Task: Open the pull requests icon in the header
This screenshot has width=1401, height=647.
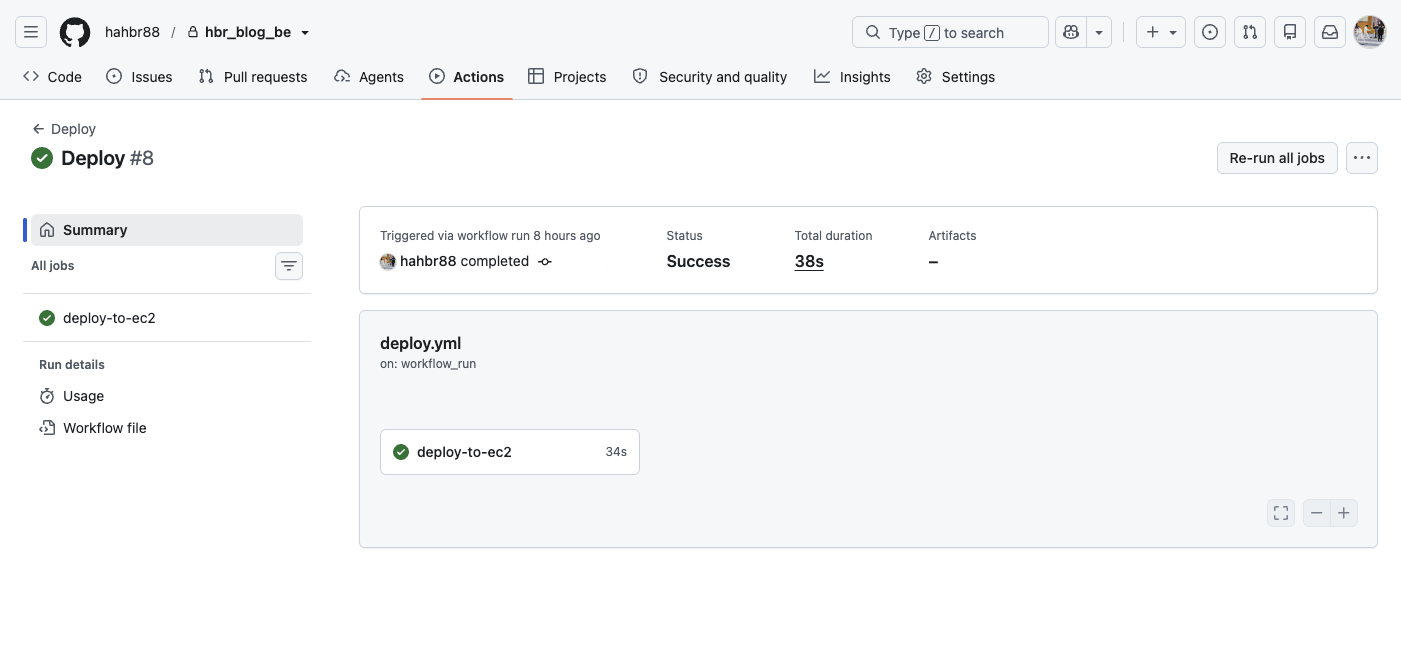Action: (1250, 32)
